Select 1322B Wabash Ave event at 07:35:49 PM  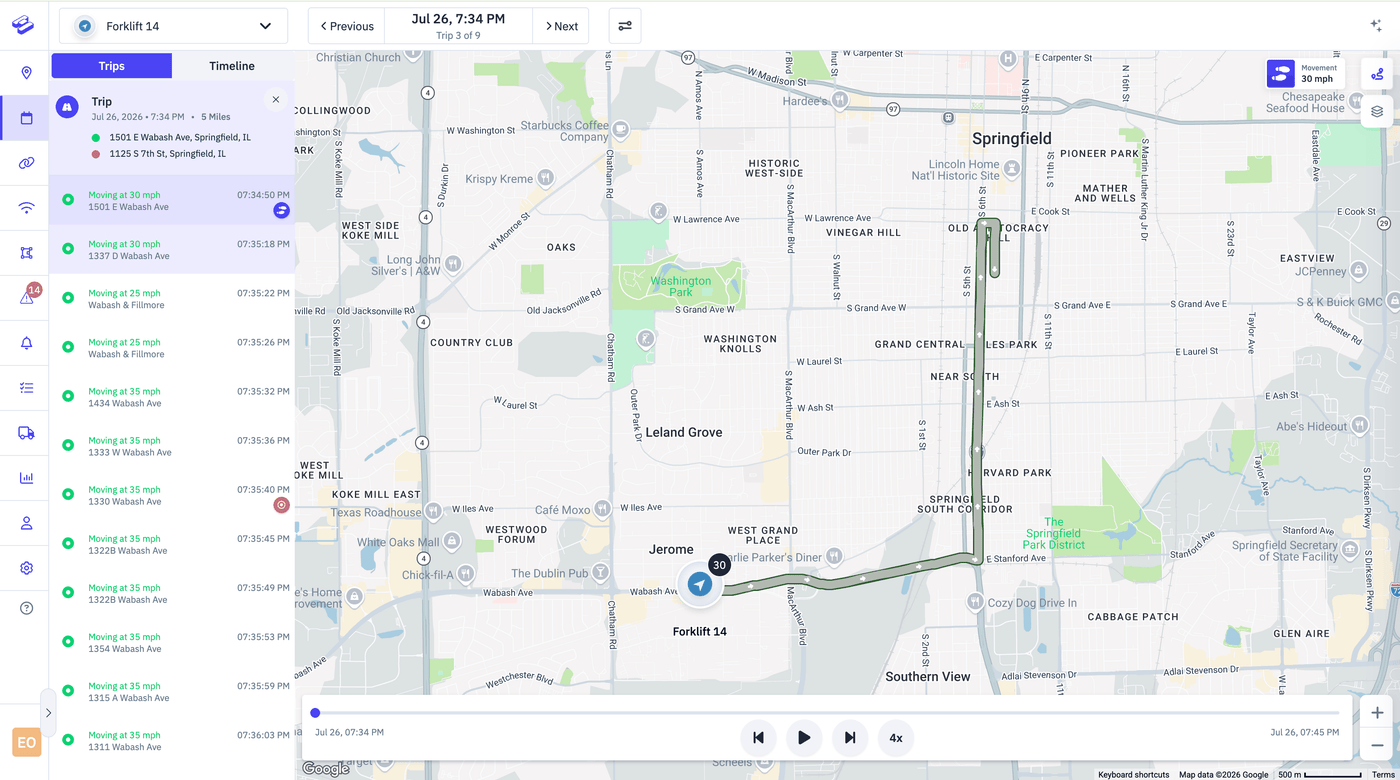[172, 592]
